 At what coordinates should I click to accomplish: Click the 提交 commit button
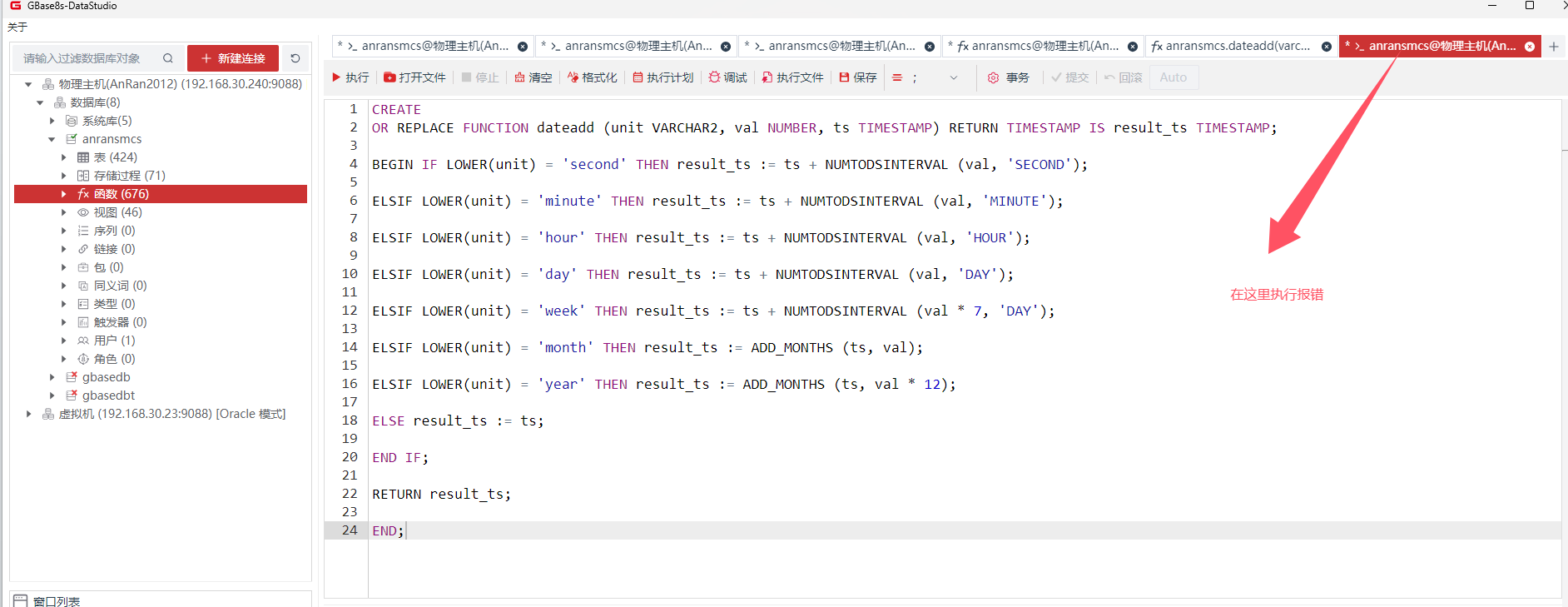(x=1069, y=77)
